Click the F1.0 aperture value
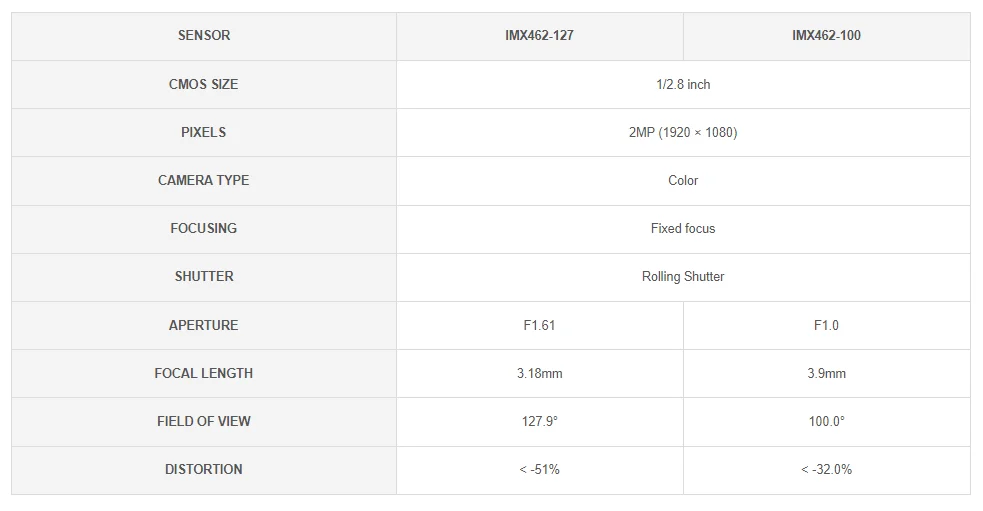 click(x=826, y=325)
